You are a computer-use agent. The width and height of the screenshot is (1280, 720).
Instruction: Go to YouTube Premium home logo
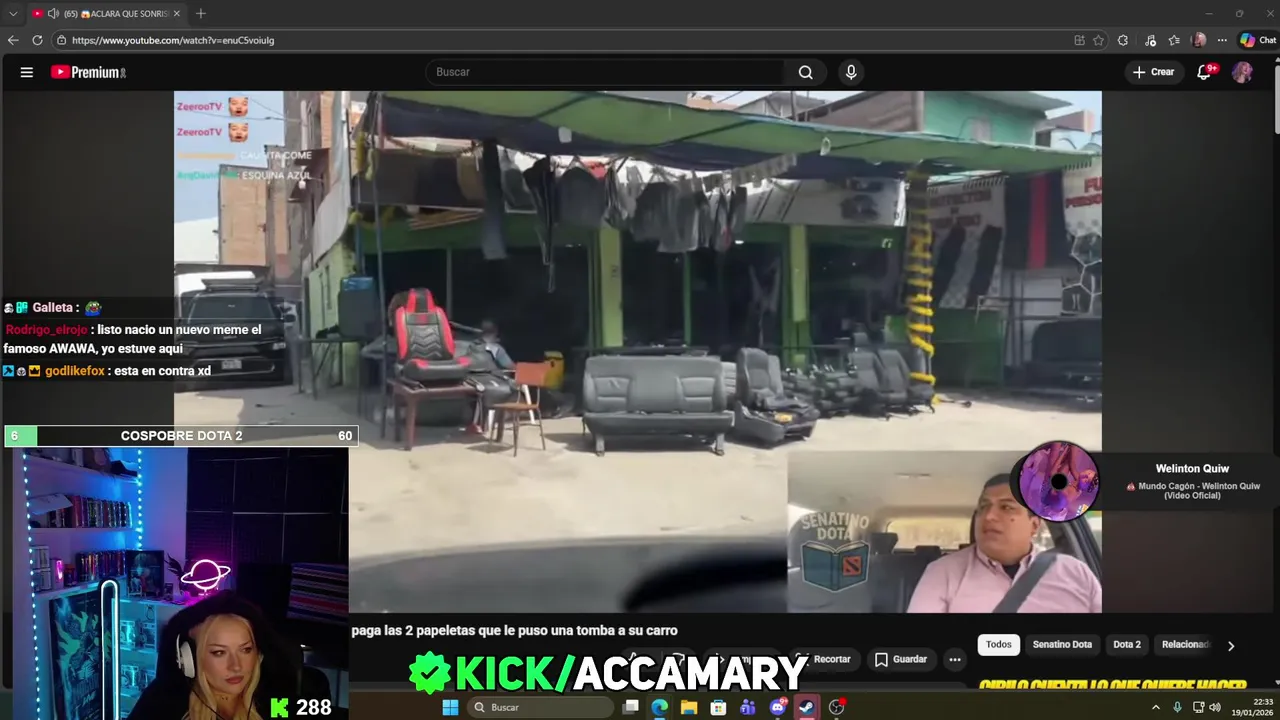point(88,72)
